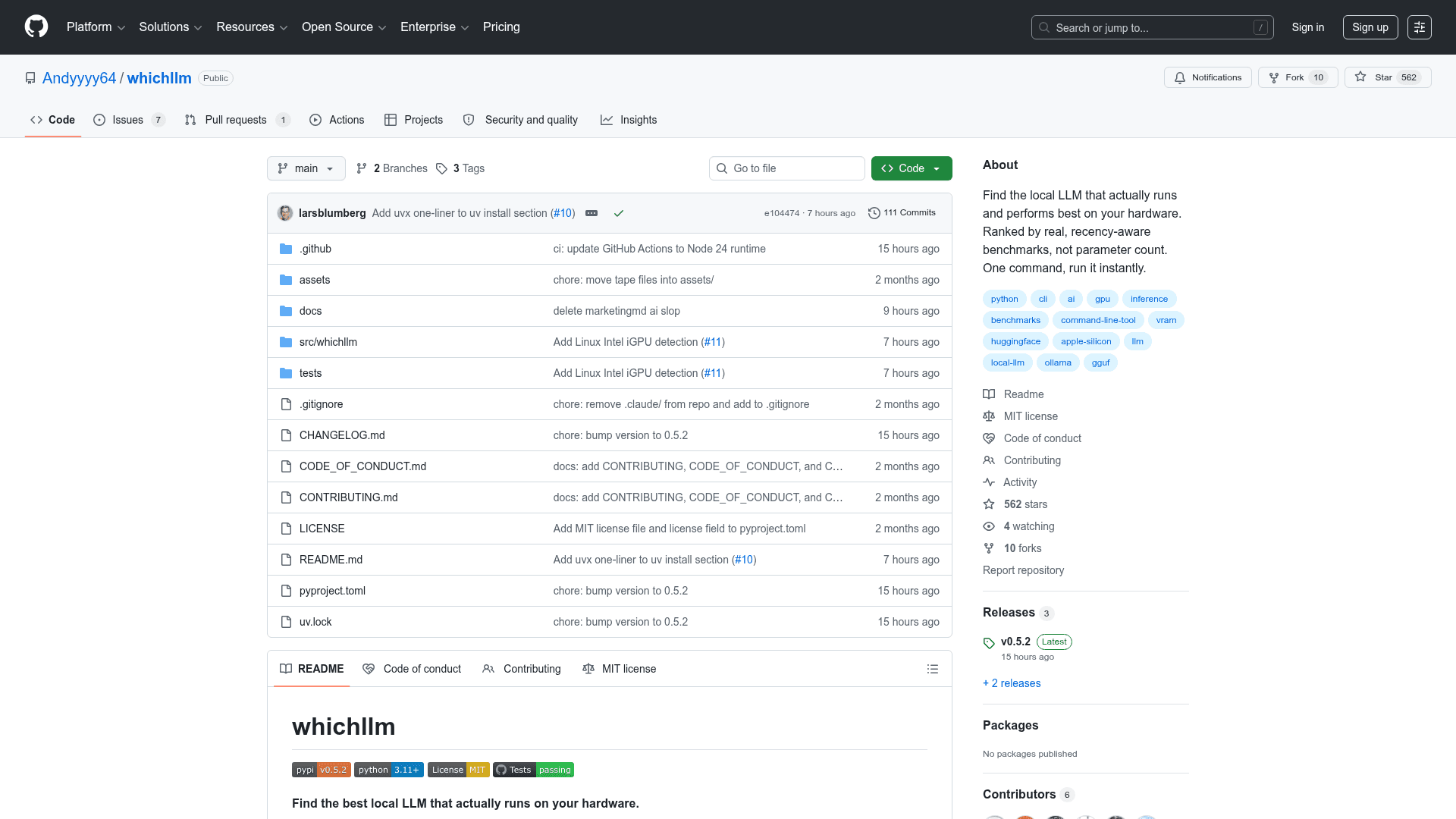Click the Notifications button
Viewport: 1456px width, 819px height.
point(1208,77)
